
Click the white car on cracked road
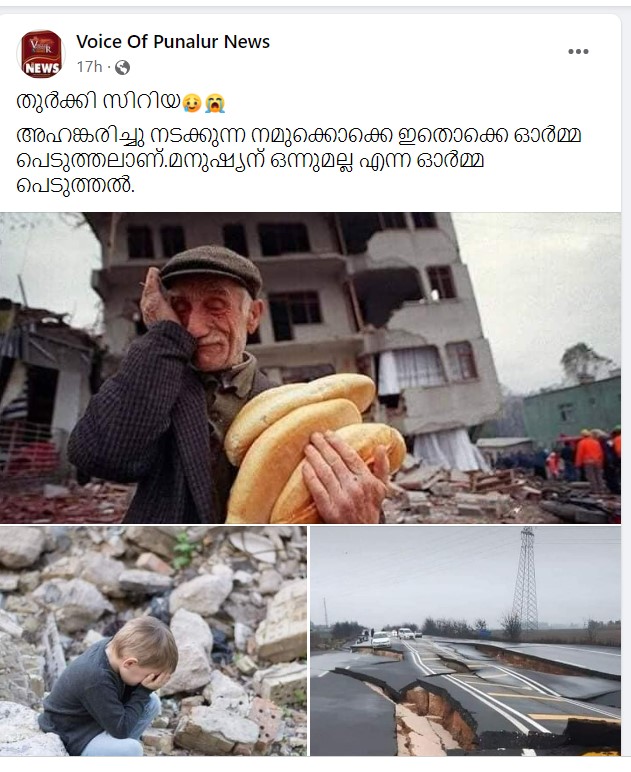tap(381, 639)
